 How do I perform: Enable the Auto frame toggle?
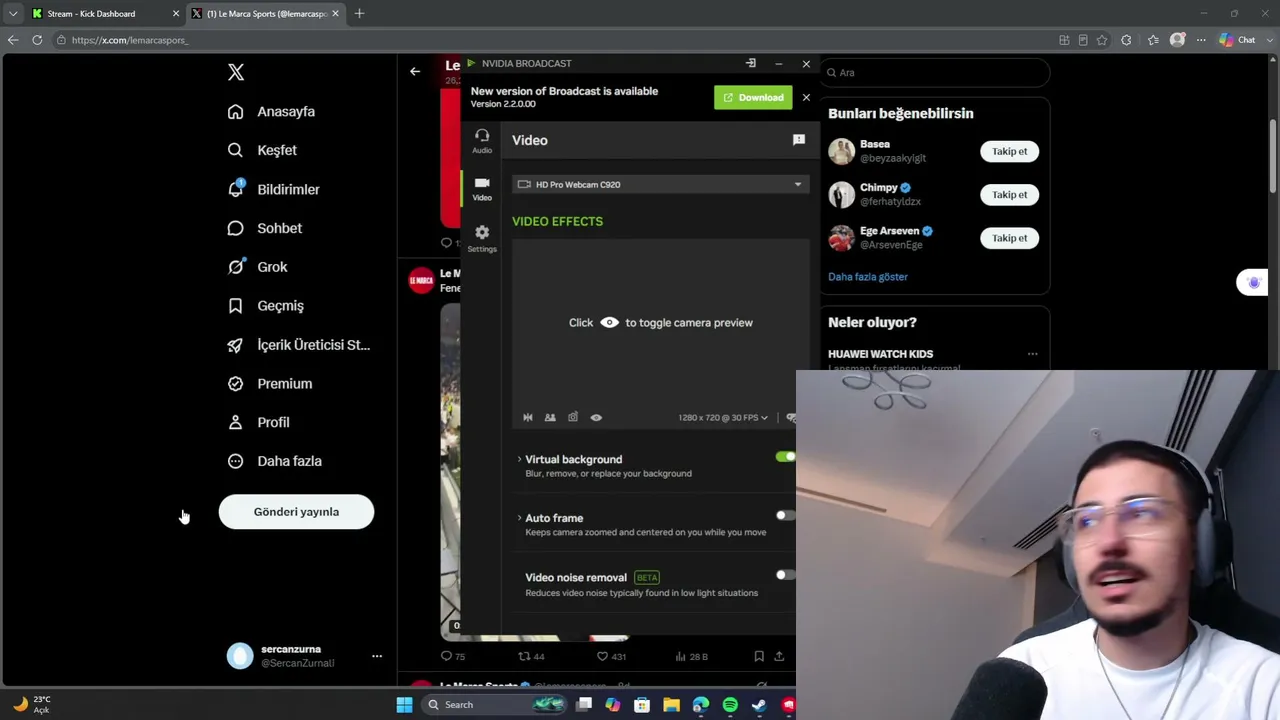[785, 516]
